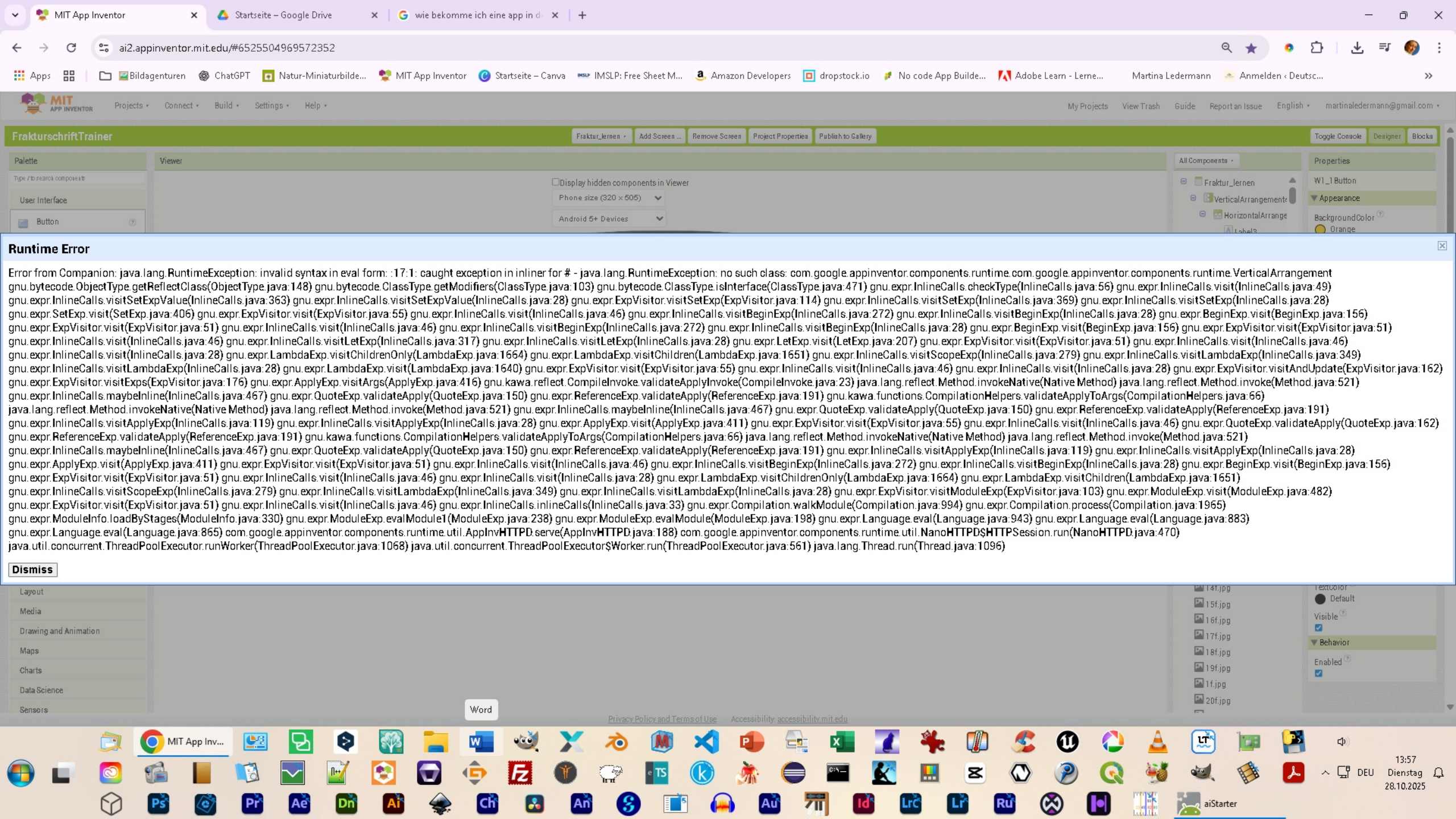Open Android 5+ Devices dropdown
Screen dimensions: 1456x819
[609, 218]
